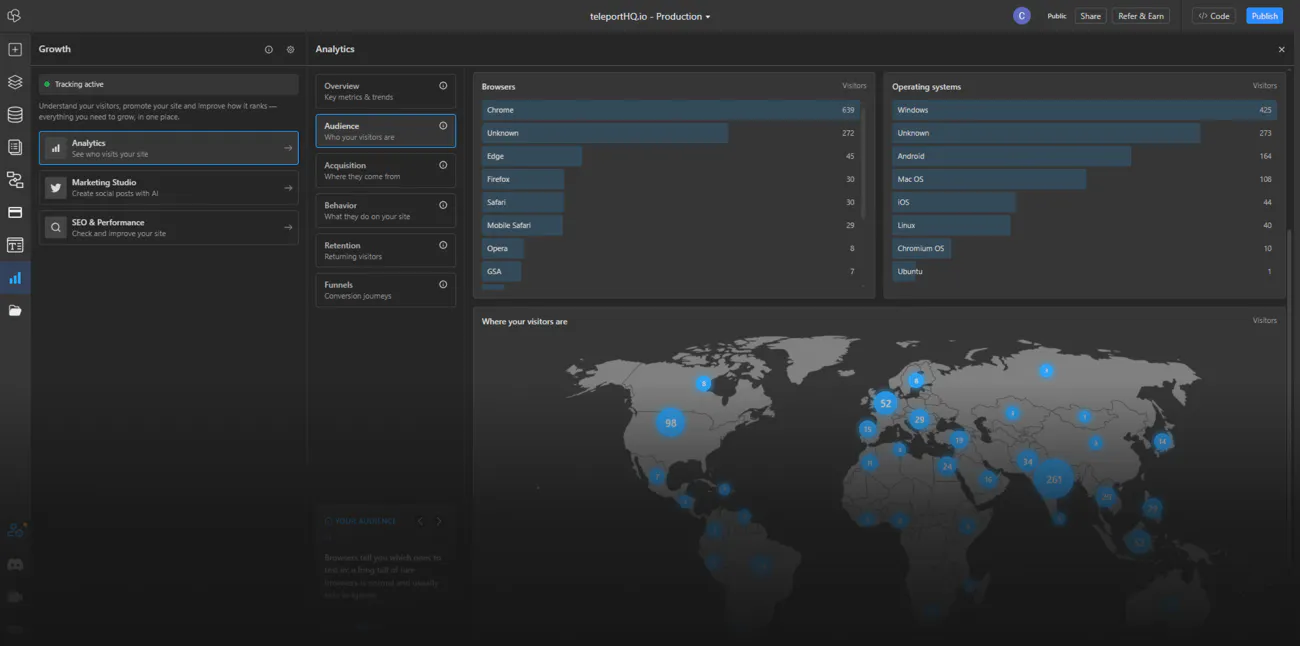Click the magnifier SEO & Performance icon
1300x646 pixels.
(56, 228)
